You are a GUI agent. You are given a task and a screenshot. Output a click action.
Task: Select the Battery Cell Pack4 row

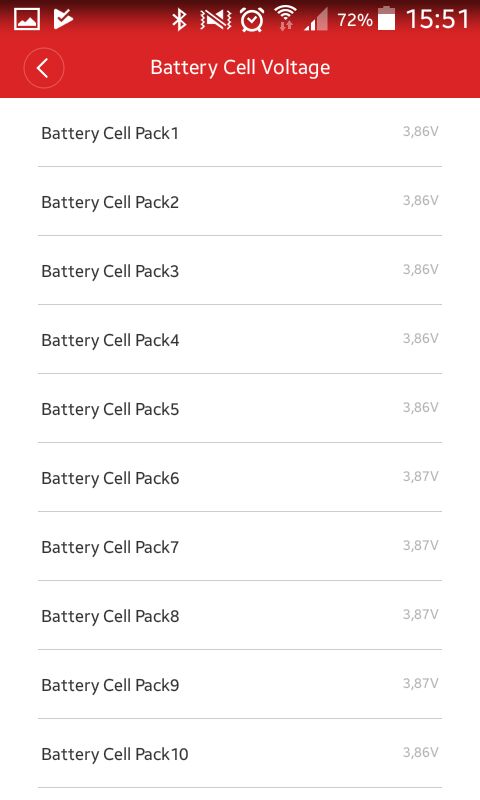coord(240,339)
